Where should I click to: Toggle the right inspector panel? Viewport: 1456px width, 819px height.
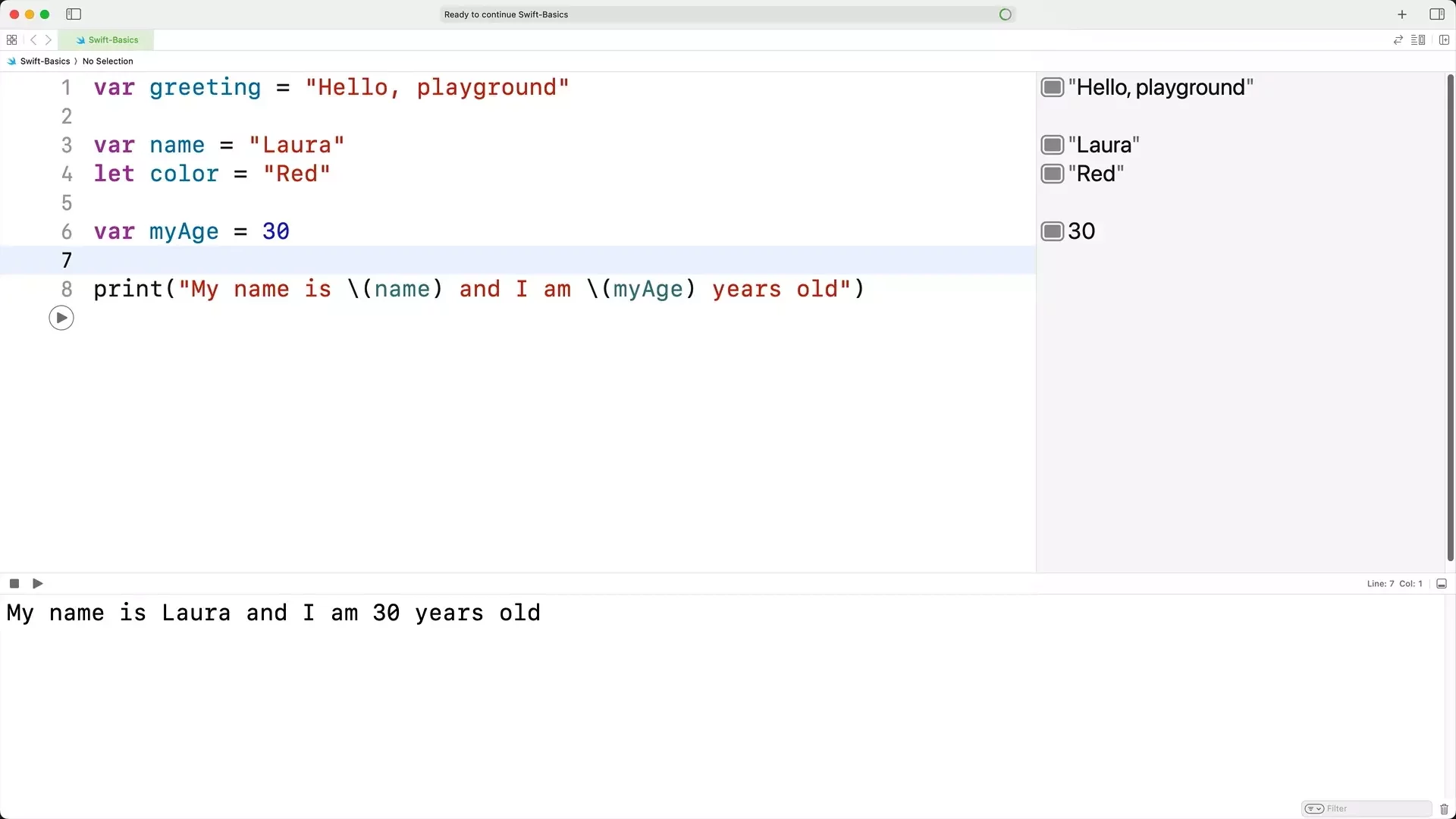click(x=1436, y=14)
